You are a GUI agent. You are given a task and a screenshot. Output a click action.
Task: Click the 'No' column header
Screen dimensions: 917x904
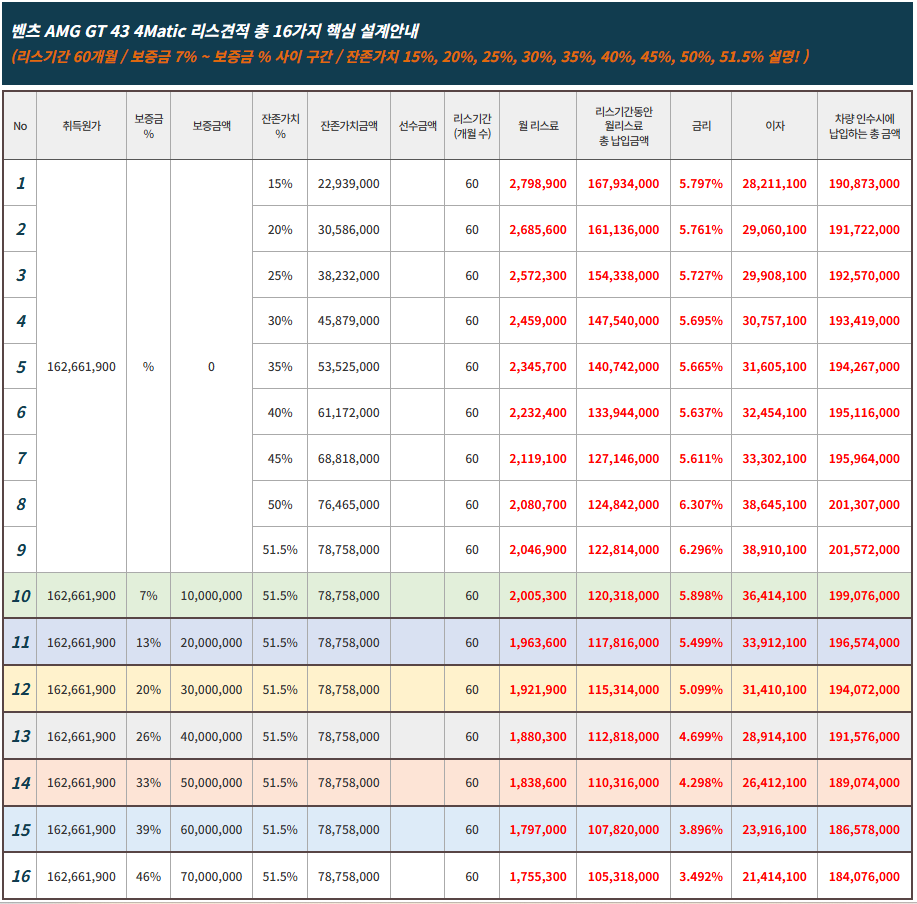point(20,126)
